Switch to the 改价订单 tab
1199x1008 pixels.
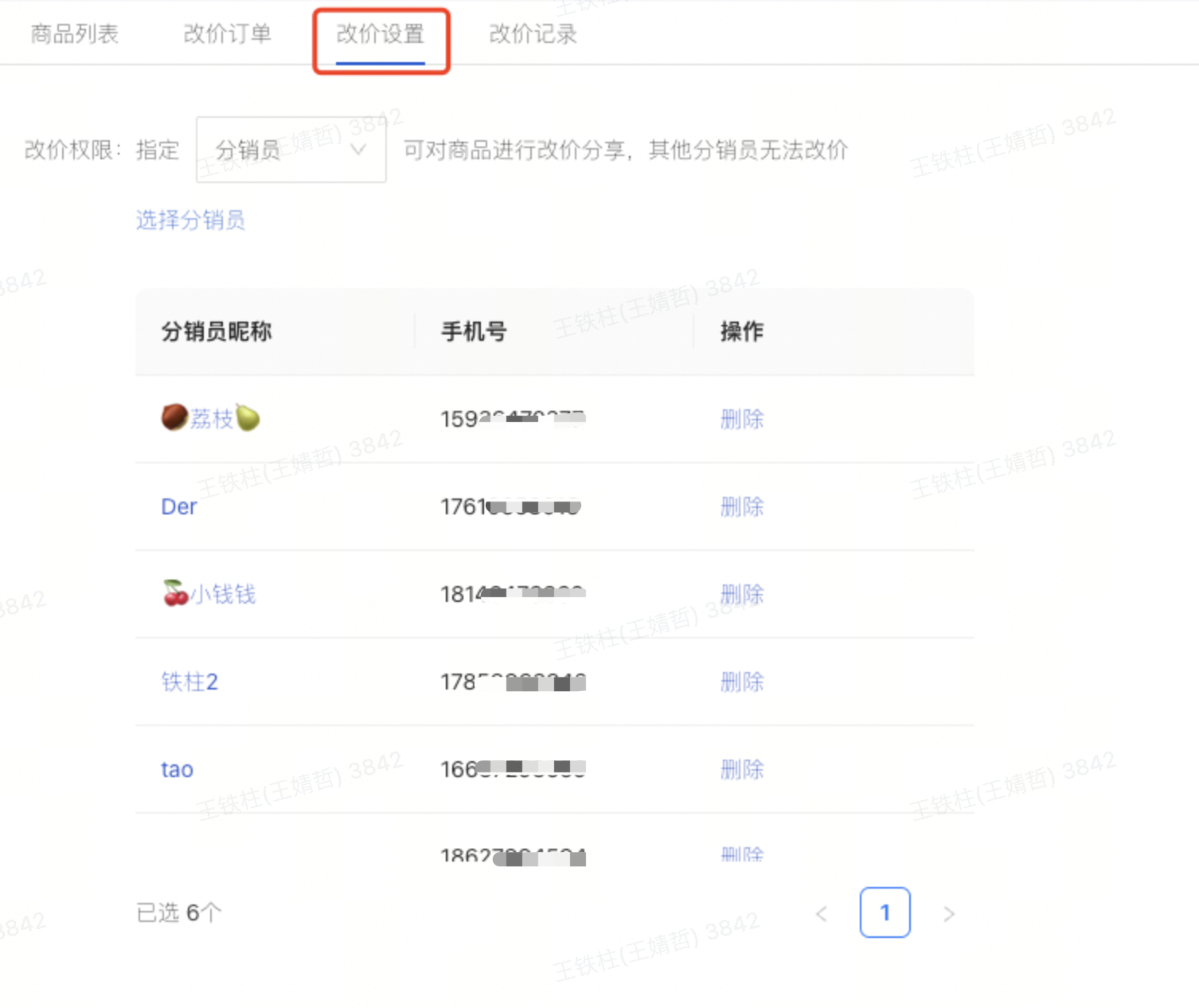coord(227,33)
